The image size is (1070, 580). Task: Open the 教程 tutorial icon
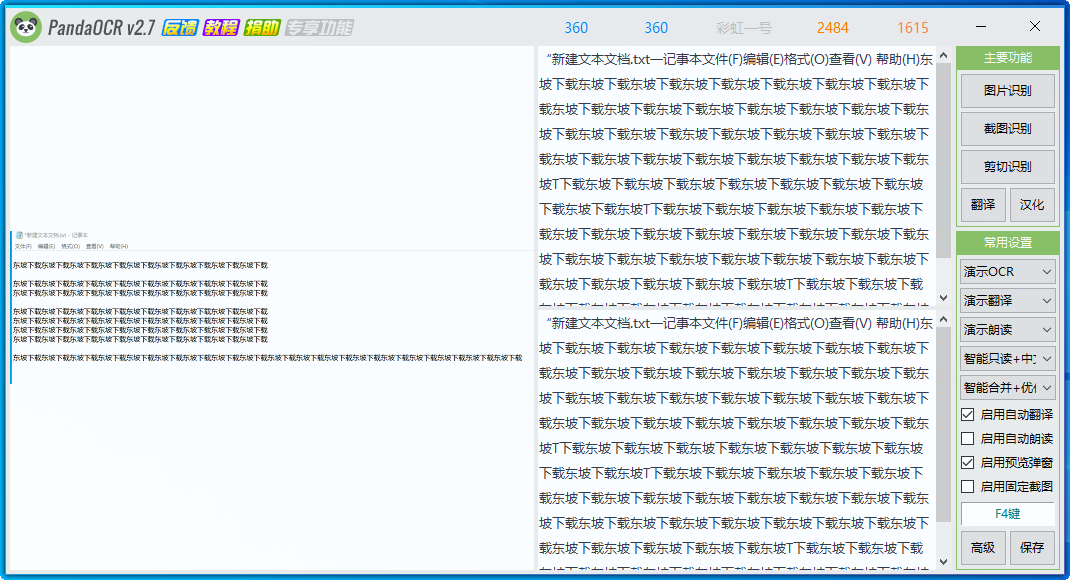click(x=220, y=28)
